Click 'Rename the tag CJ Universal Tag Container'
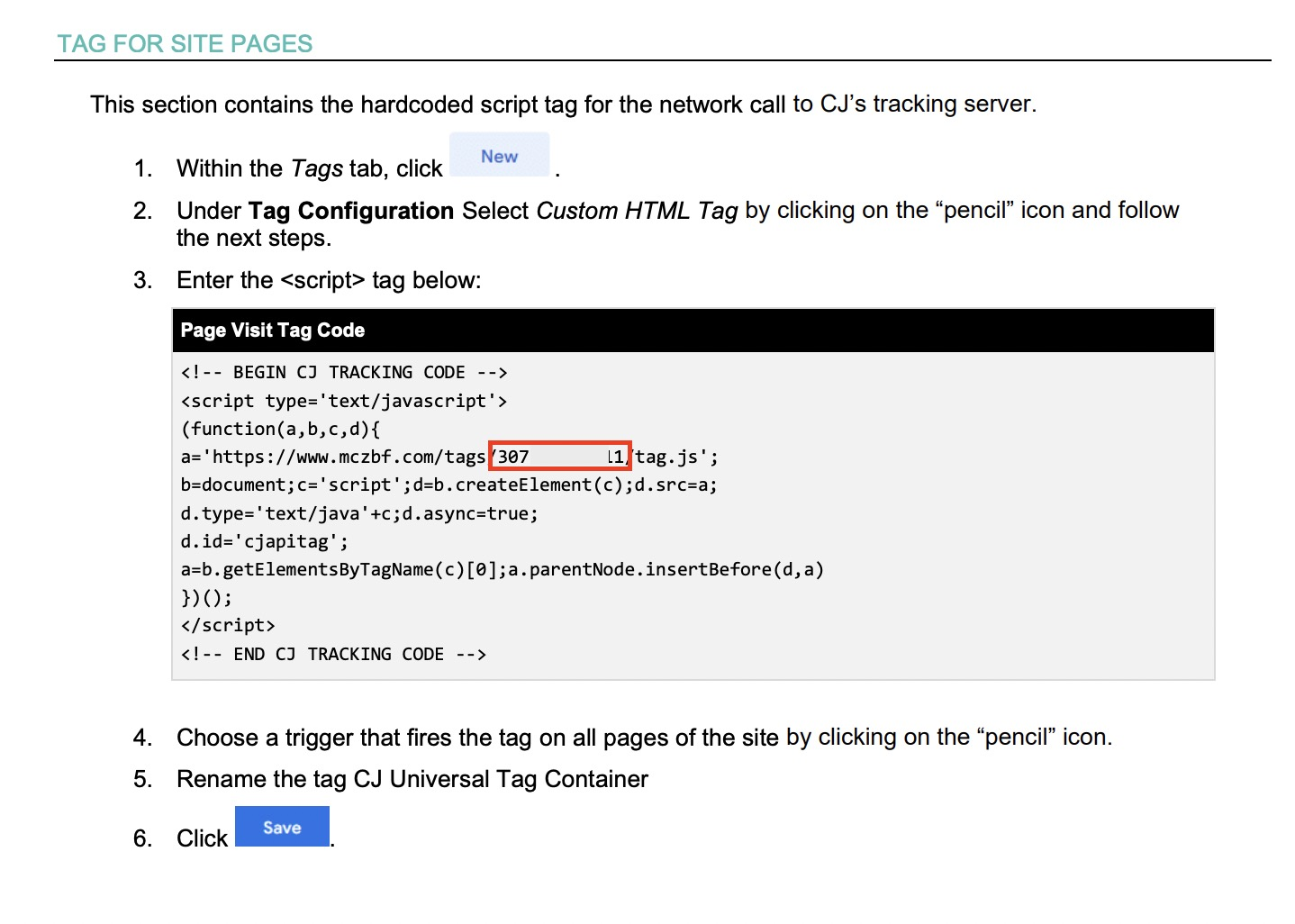Screen dimensions: 1295x924 412,779
